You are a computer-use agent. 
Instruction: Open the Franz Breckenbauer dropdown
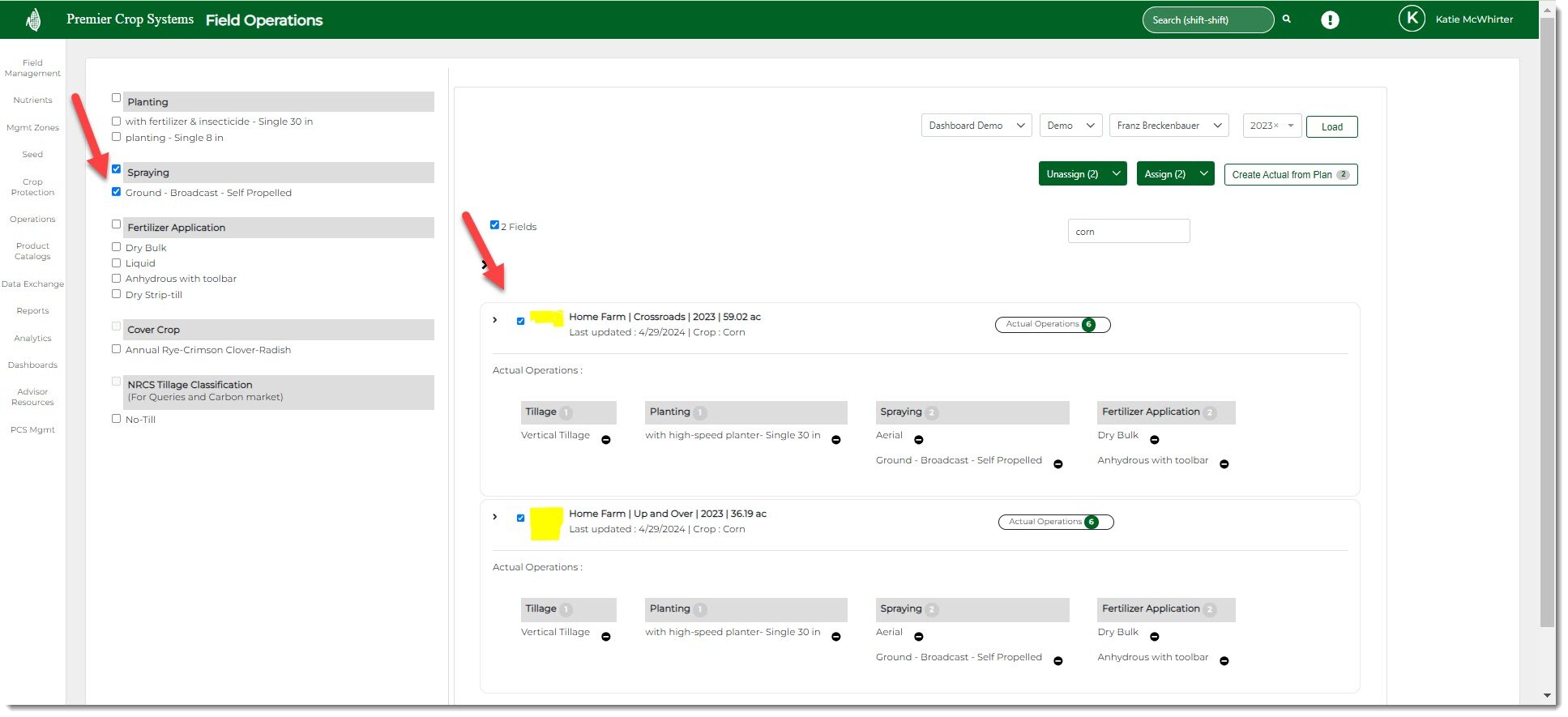1169,126
